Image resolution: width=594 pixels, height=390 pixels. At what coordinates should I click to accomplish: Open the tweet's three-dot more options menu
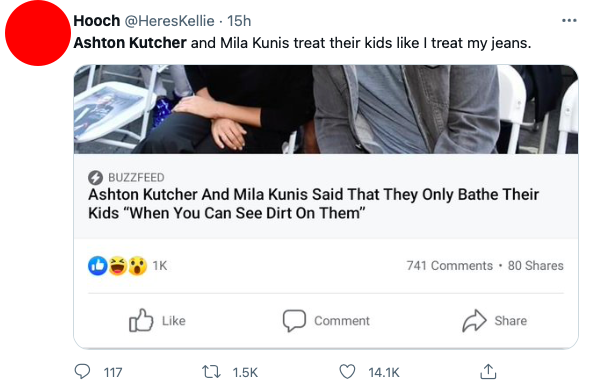[x=569, y=20]
